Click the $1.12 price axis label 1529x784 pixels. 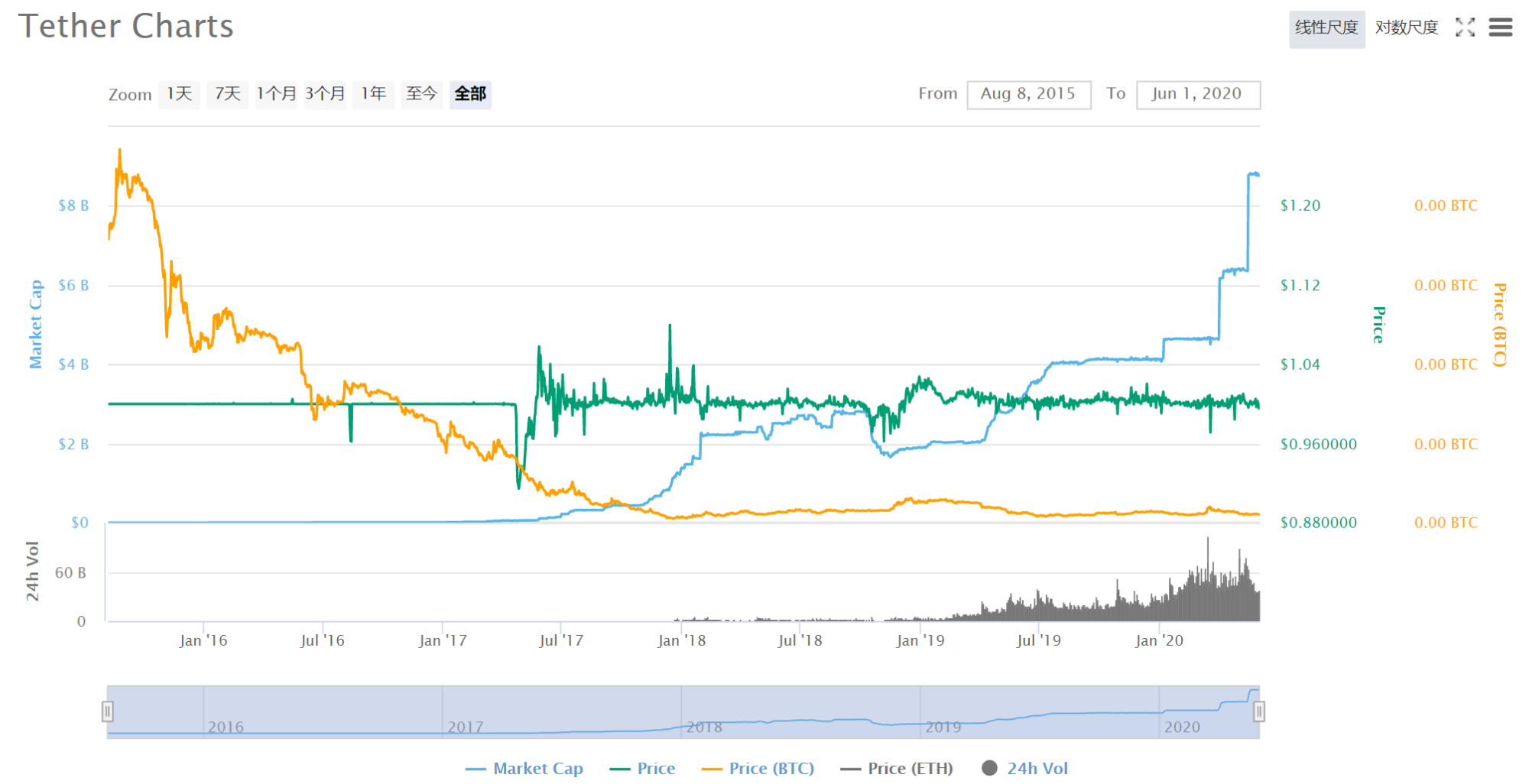[1300, 285]
